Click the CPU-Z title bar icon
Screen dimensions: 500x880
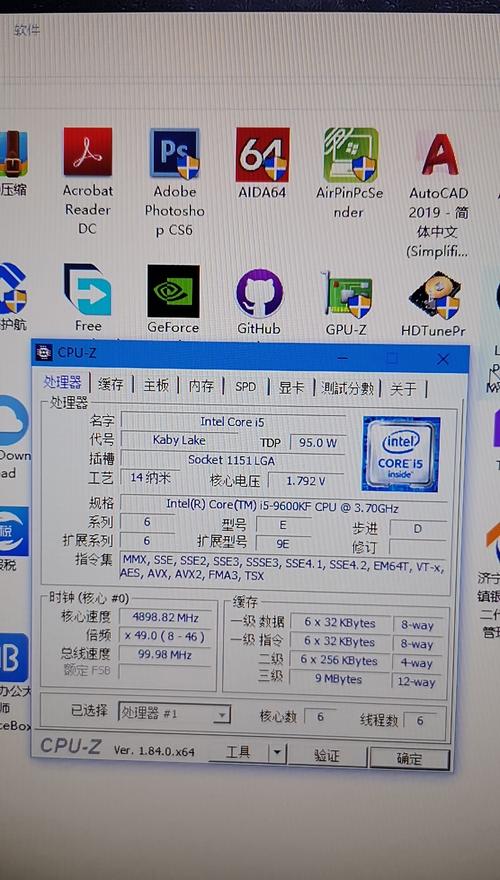(44, 352)
